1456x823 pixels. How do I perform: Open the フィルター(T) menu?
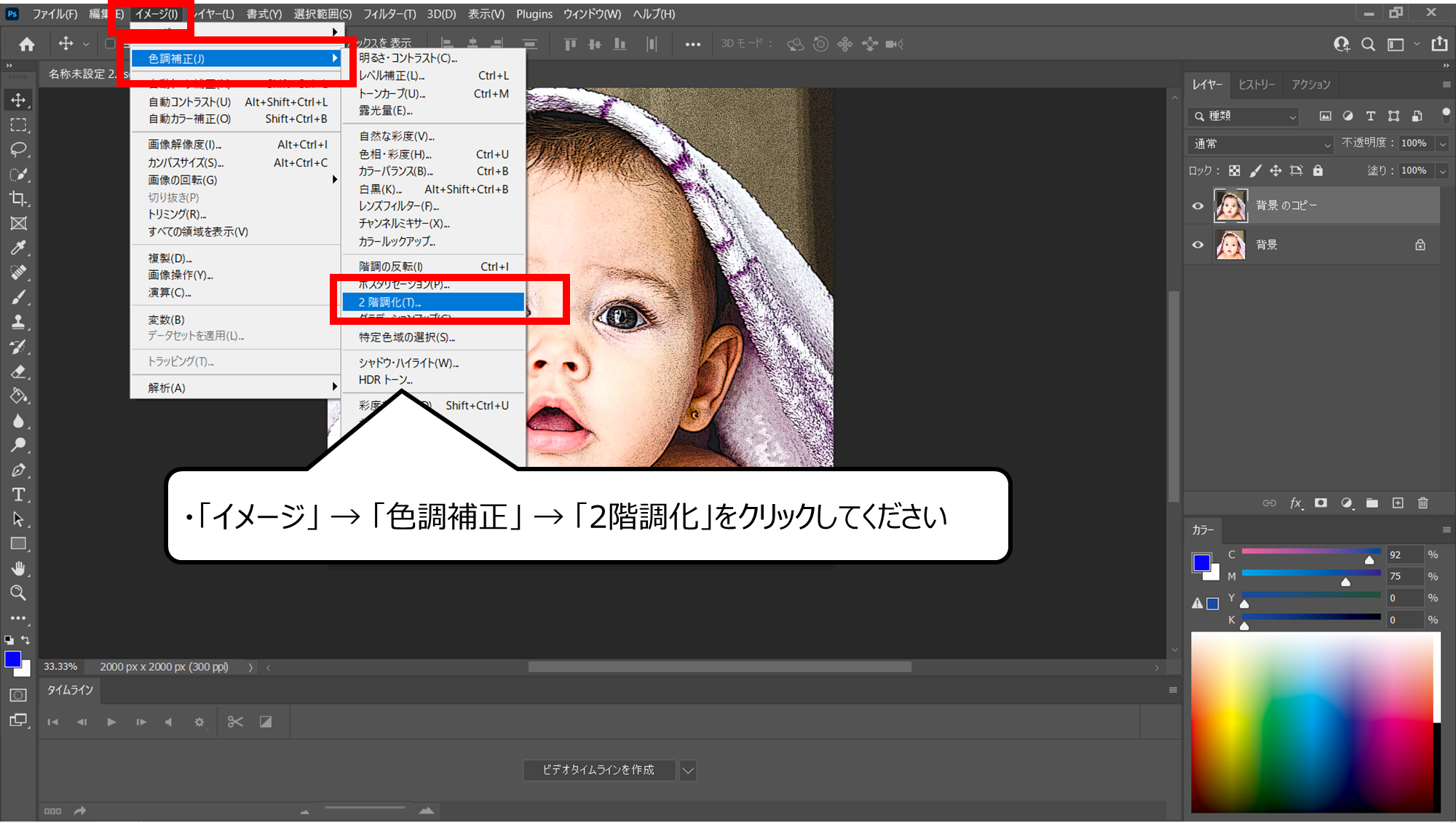pyautogui.click(x=389, y=14)
